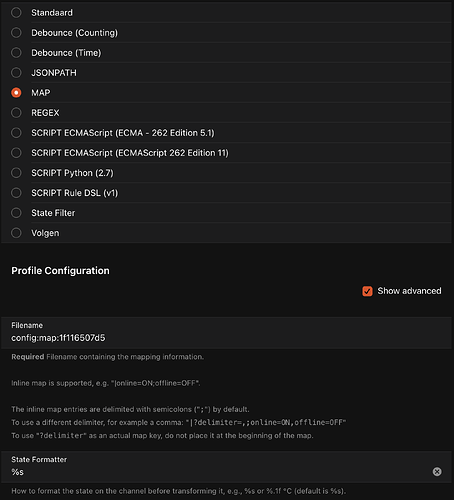Viewport: 454px width, 500px height.
Task: Choose Debounce (Counting) profile
Action: tap(16, 33)
